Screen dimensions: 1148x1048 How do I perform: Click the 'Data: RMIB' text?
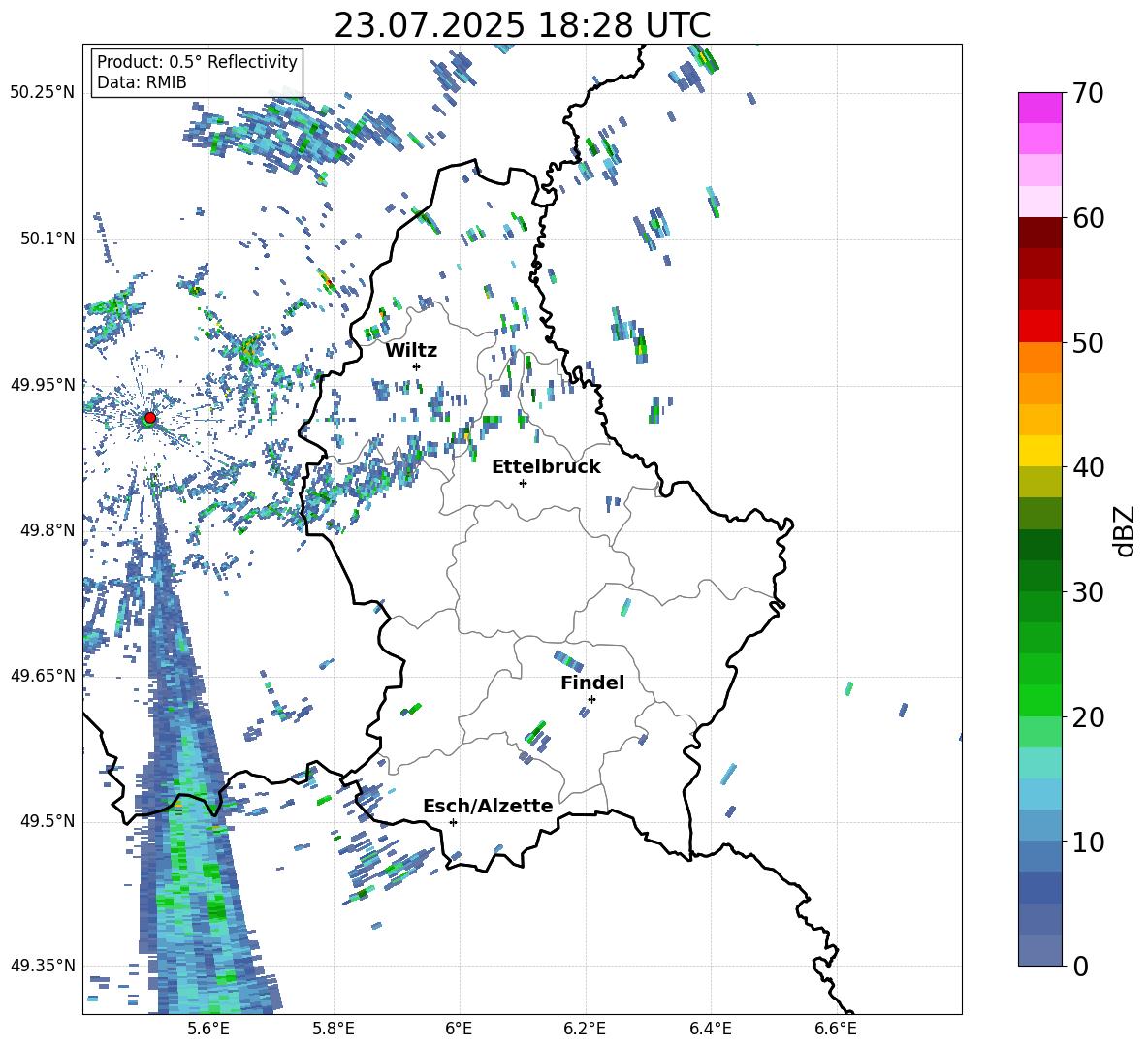(142, 82)
